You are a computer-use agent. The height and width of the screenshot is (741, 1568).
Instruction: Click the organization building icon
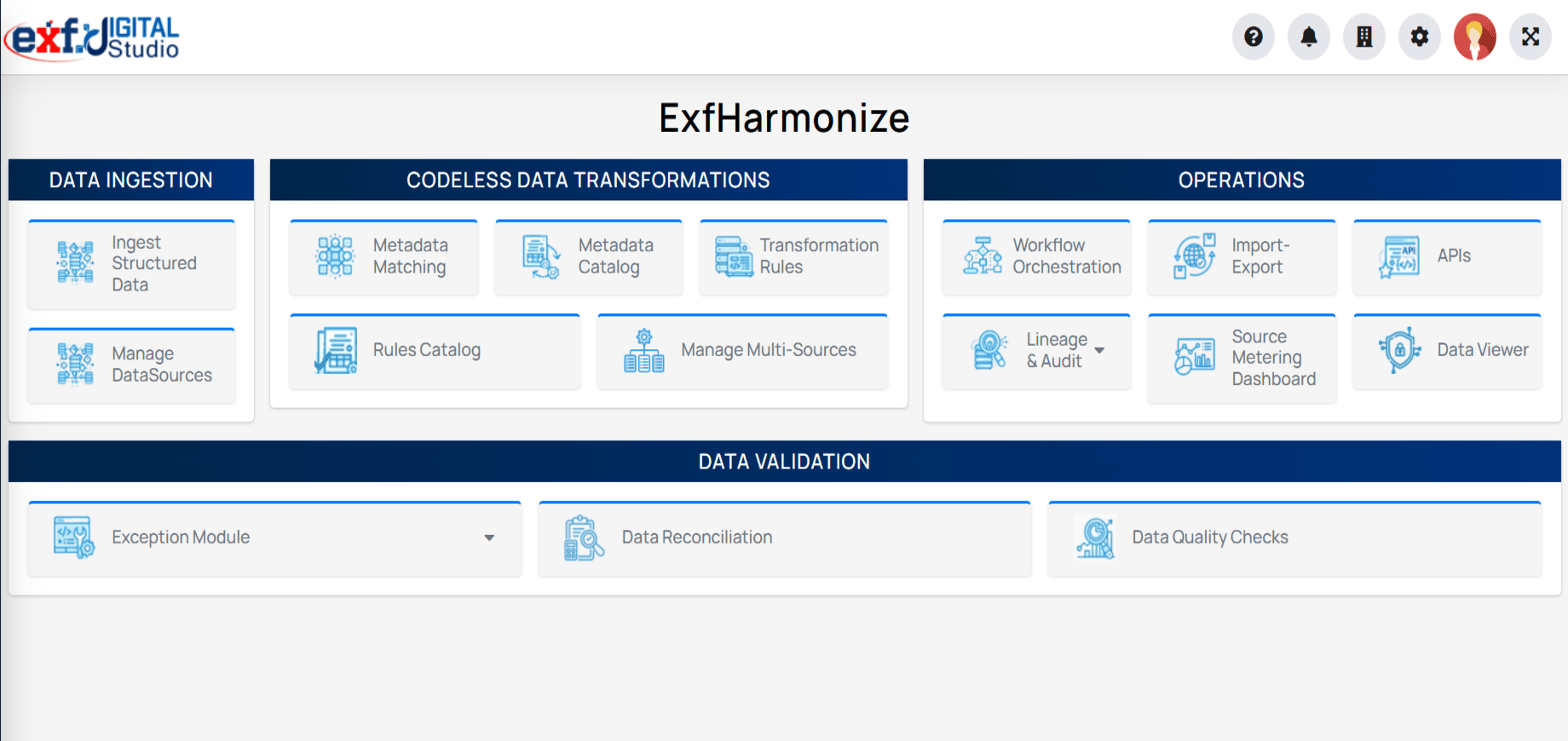pyautogui.click(x=1363, y=37)
